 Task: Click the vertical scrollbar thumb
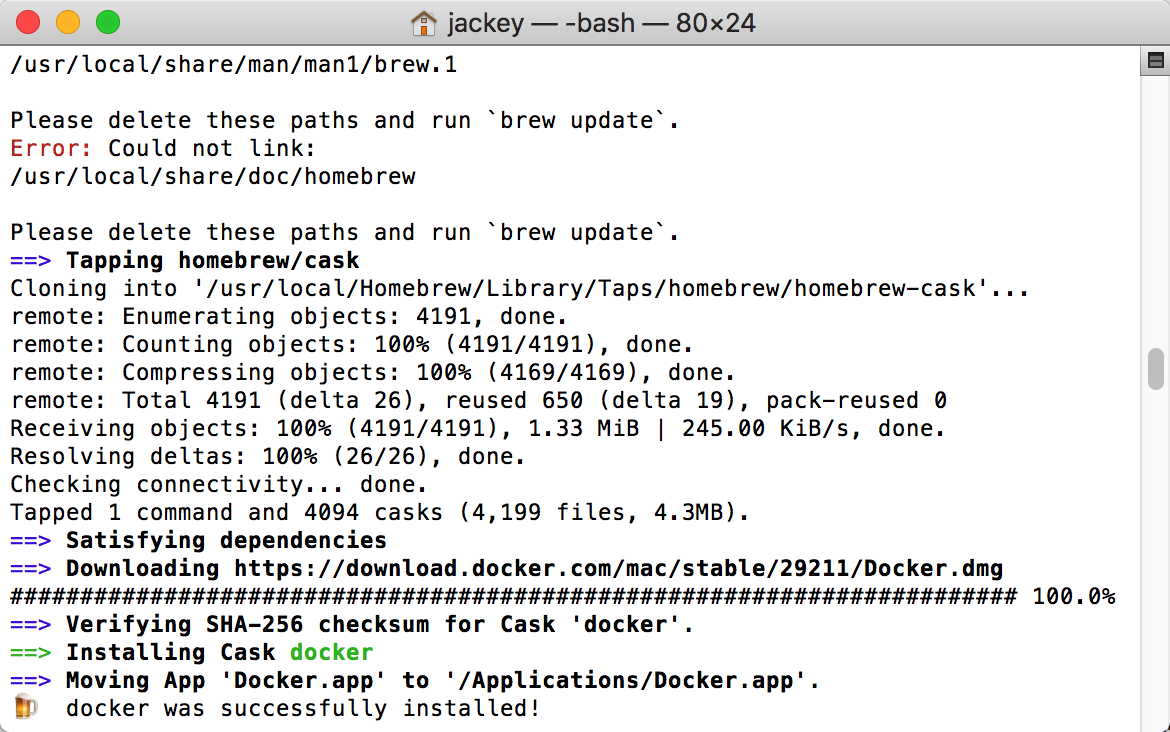tap(1155, 369)
